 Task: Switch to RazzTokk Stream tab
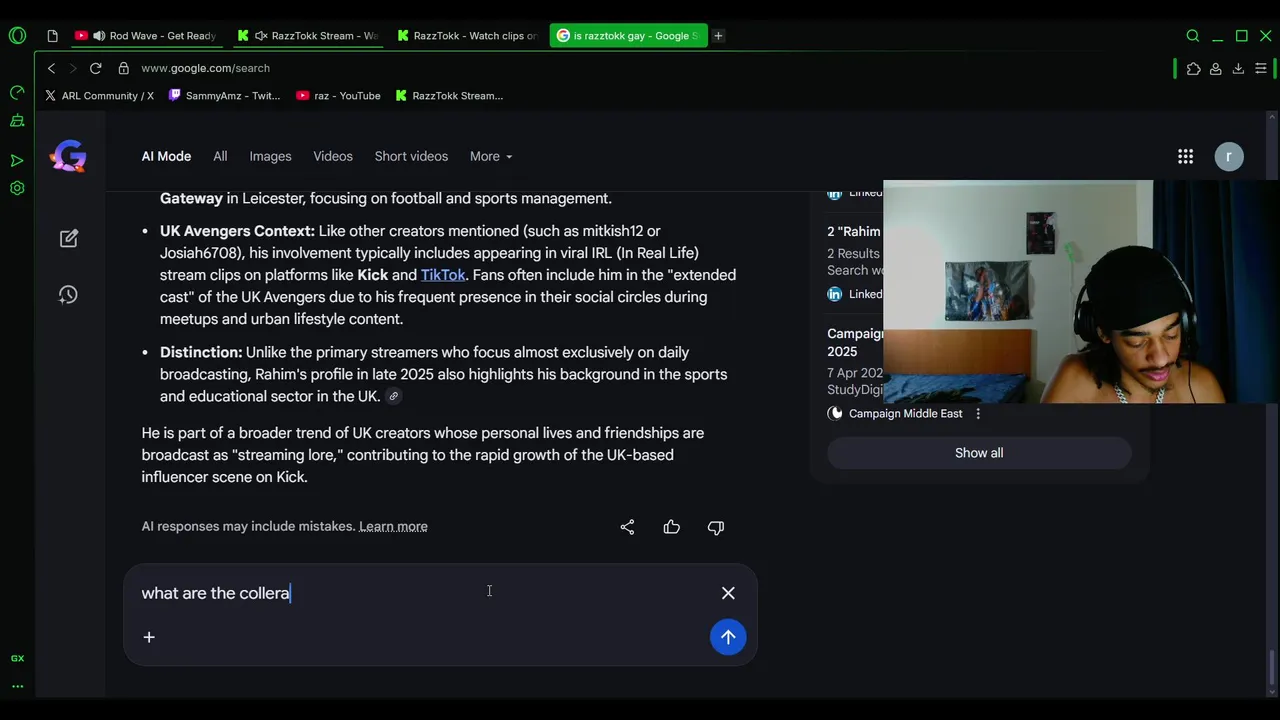click(309, 36)
